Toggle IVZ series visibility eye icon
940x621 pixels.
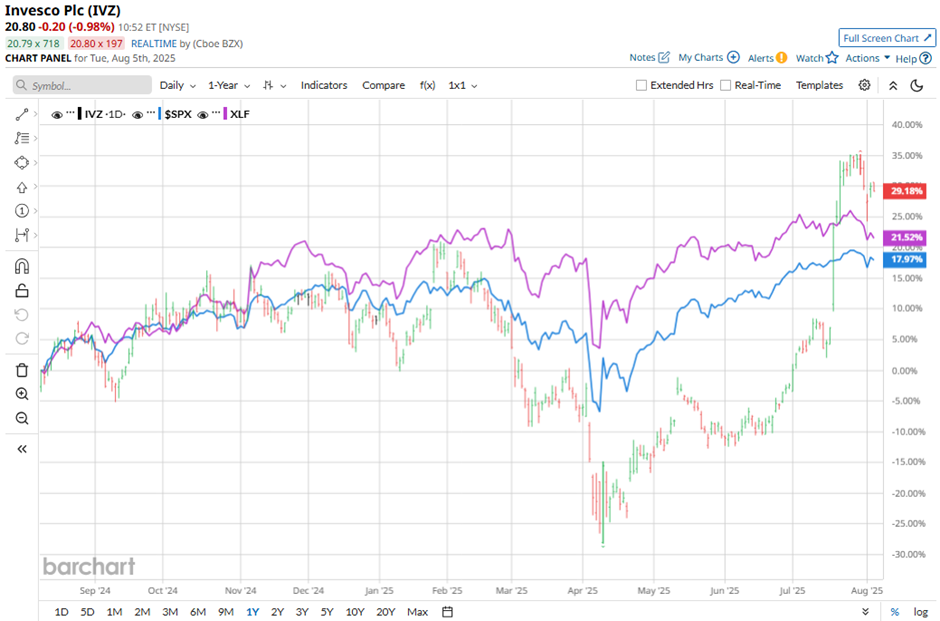pyautogui.click(x=57, y=114)
